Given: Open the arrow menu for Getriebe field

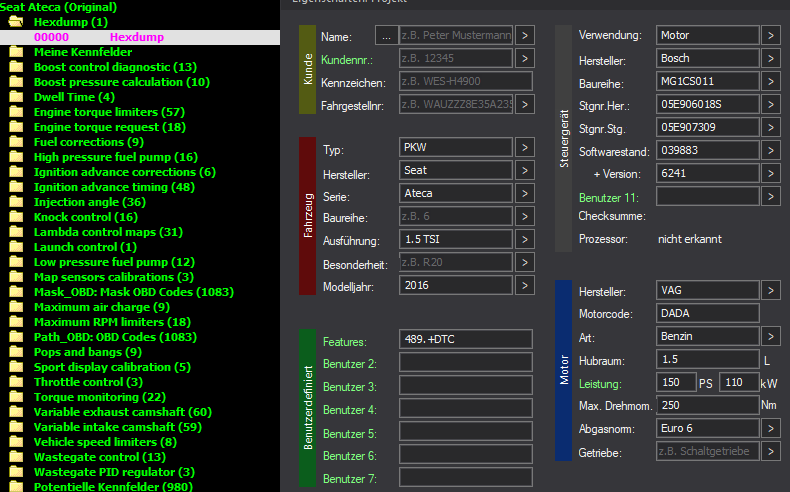Looking at the screenshot, I should click(770, 451).
